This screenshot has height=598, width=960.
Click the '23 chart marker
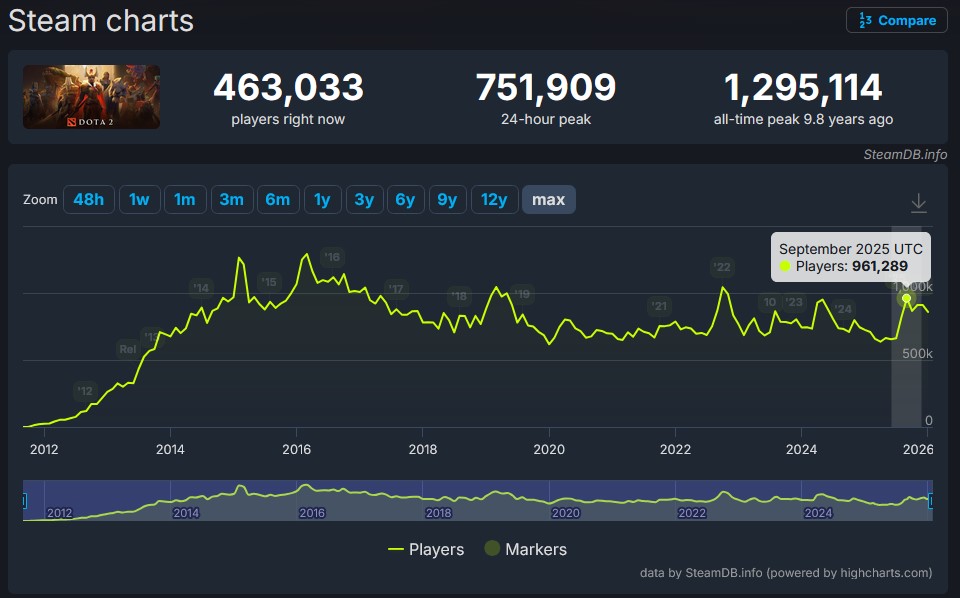794,302
